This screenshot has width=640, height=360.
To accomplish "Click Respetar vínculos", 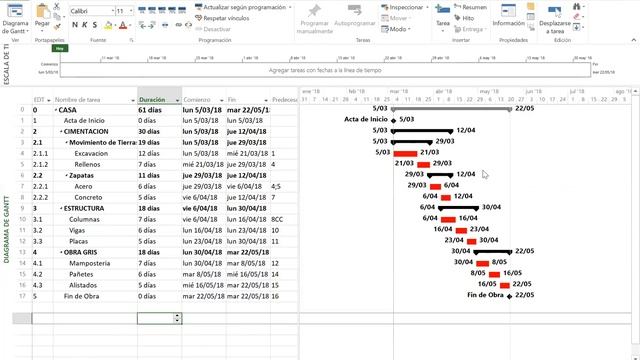I will [222, 18].
